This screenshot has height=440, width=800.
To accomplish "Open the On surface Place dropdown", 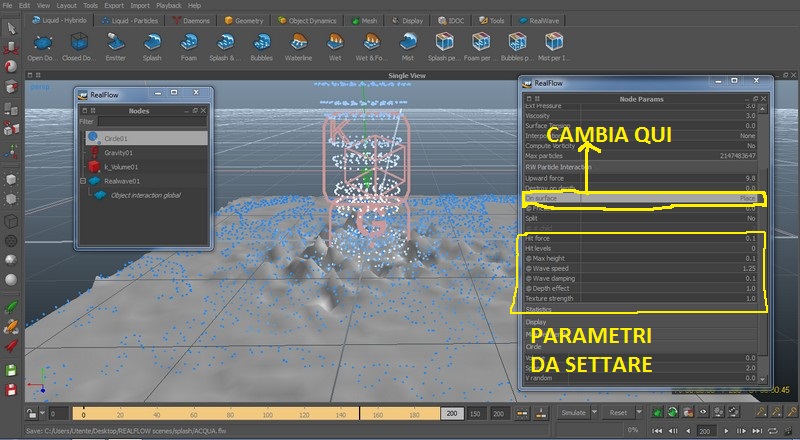I will [x=669, y=198].
